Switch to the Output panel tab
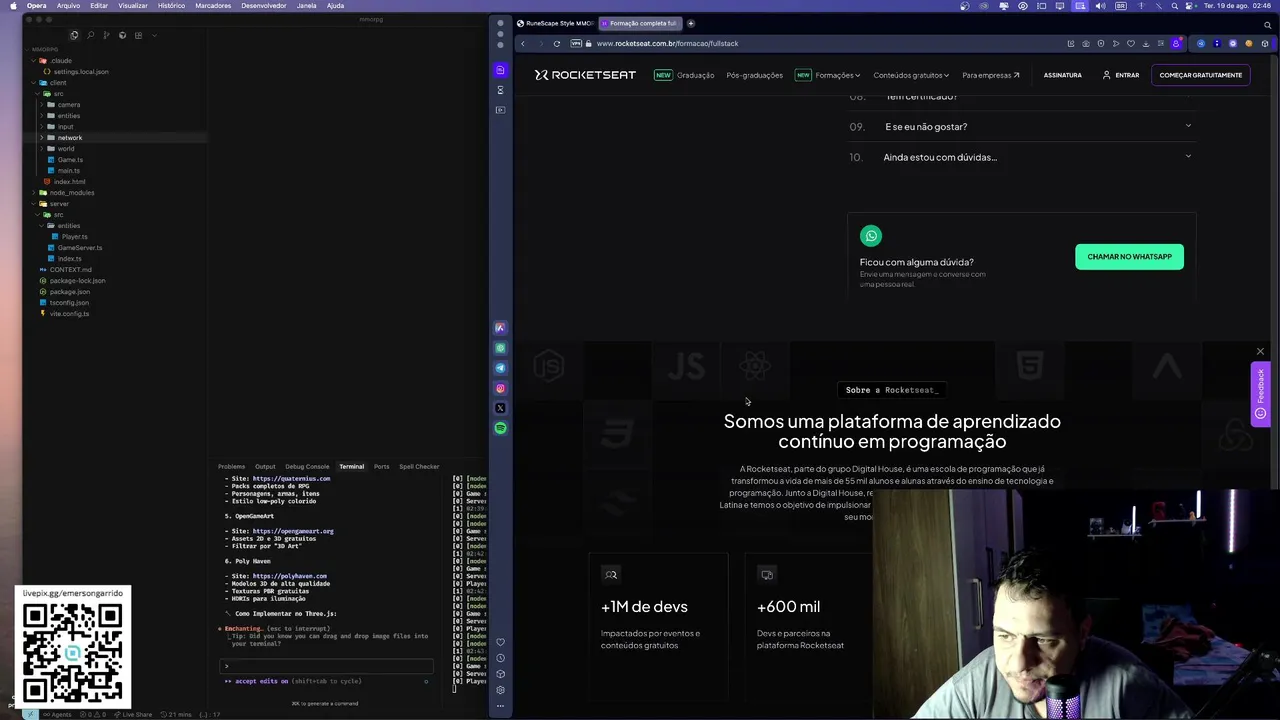 [x=265, y=466]
